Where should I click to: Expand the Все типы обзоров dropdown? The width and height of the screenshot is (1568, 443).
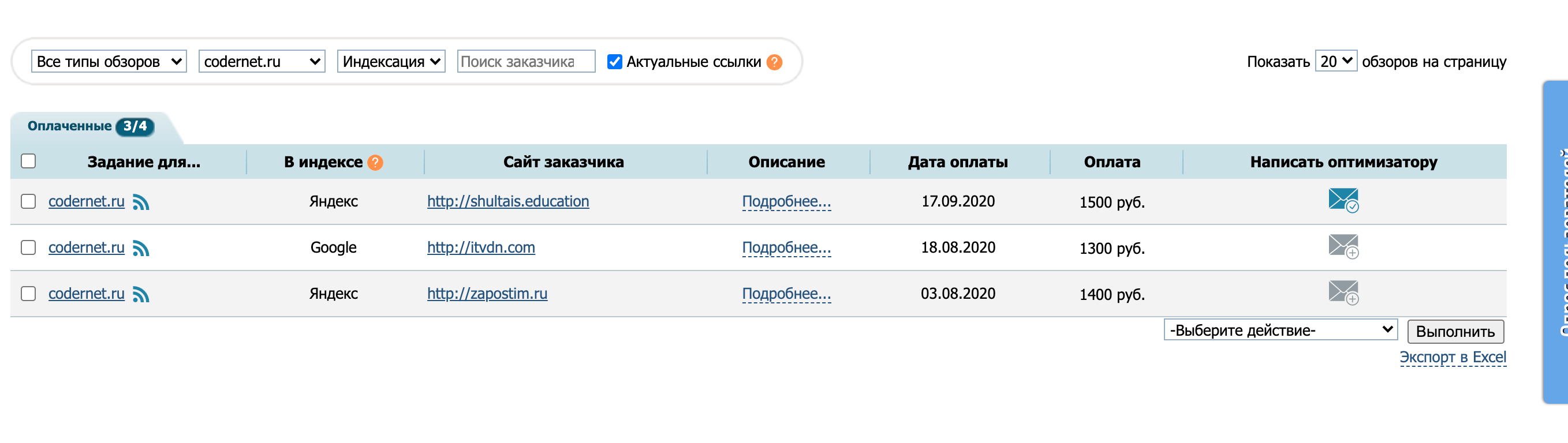coord(109,62)
